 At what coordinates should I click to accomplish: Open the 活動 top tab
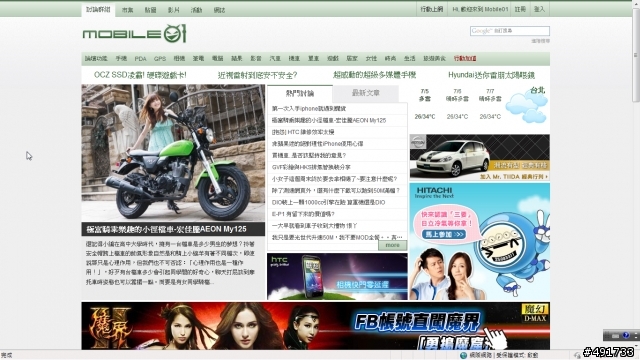pyautogui.click(x=196, y=10)
